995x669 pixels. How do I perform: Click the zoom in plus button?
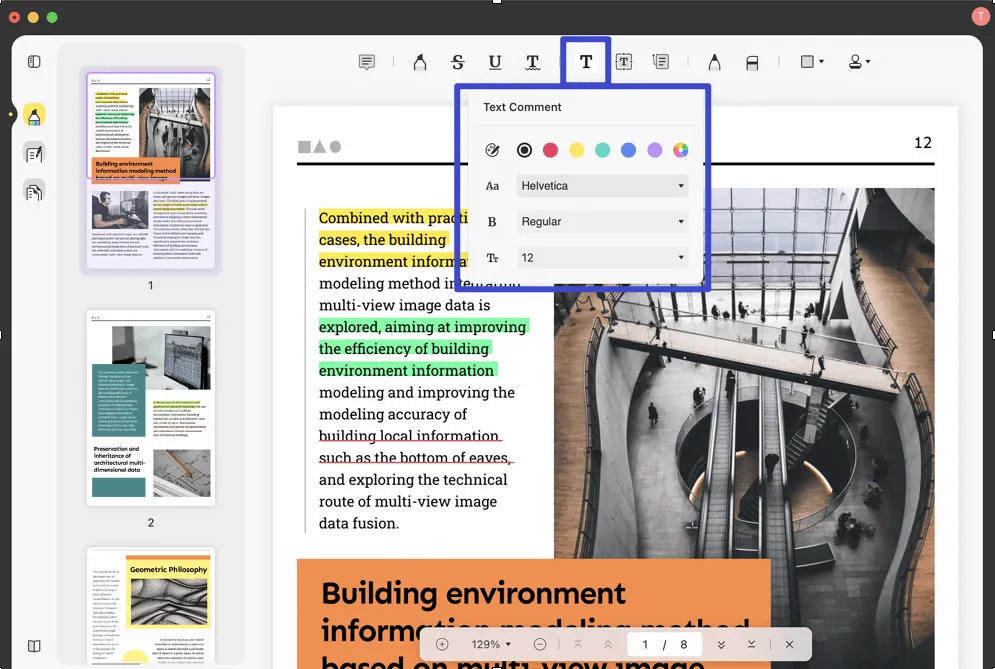(442, 645)
